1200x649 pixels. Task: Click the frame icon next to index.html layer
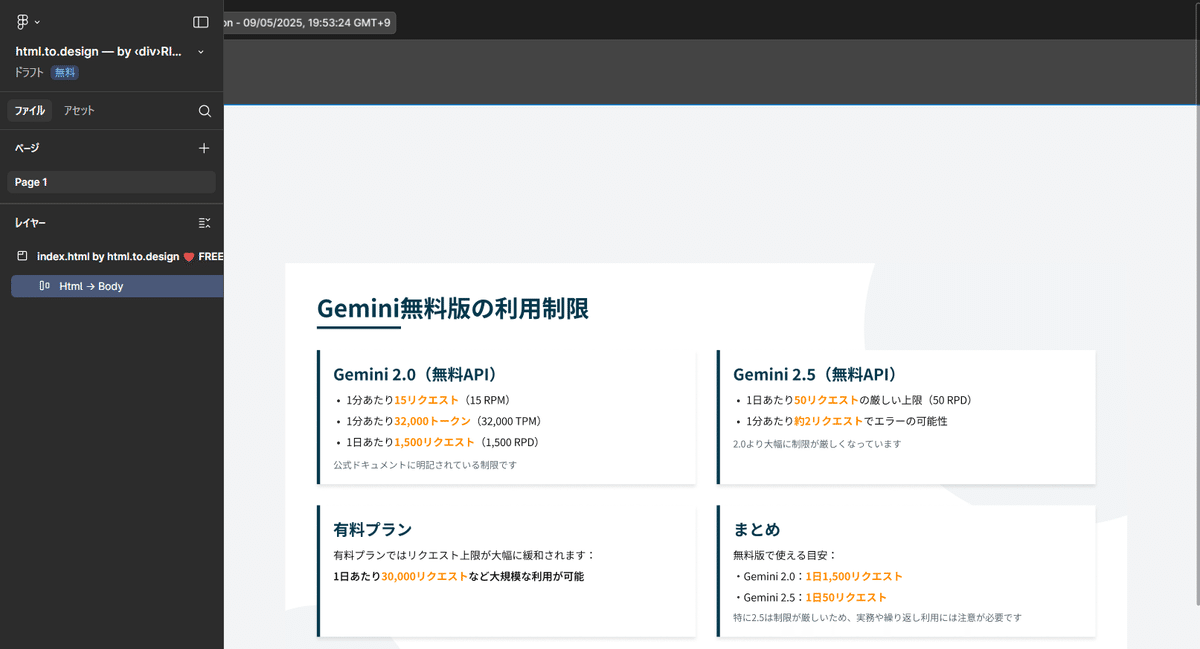(20, 256)
